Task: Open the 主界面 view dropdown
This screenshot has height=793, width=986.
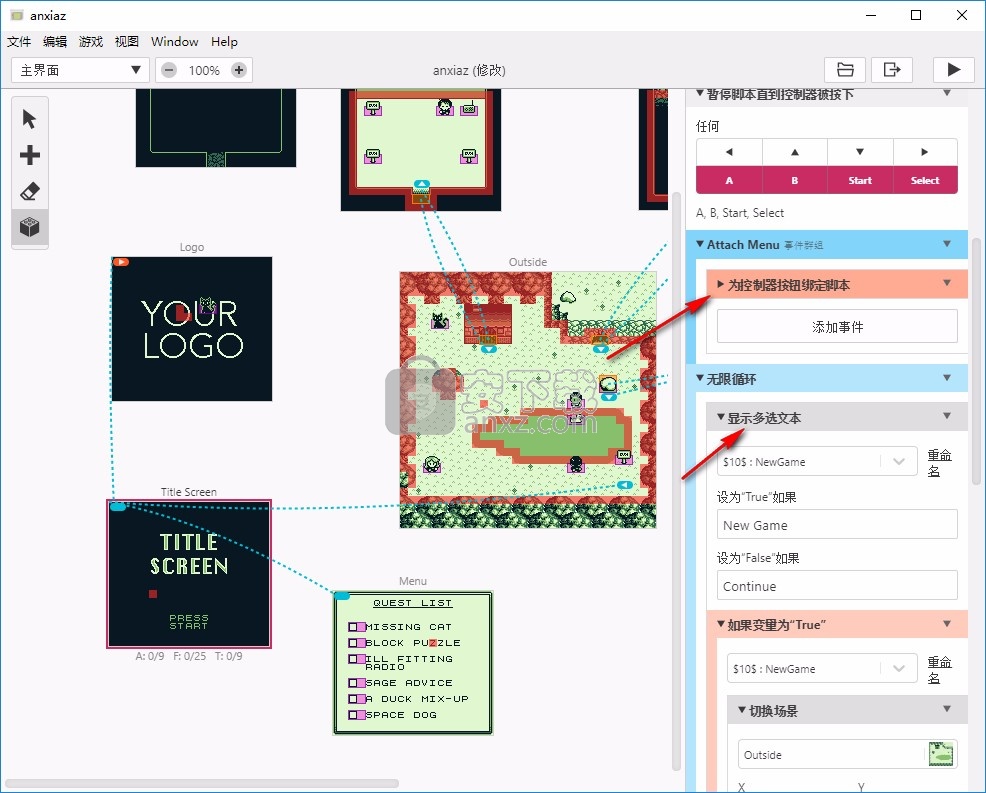Action: click(x=80, y=70)
